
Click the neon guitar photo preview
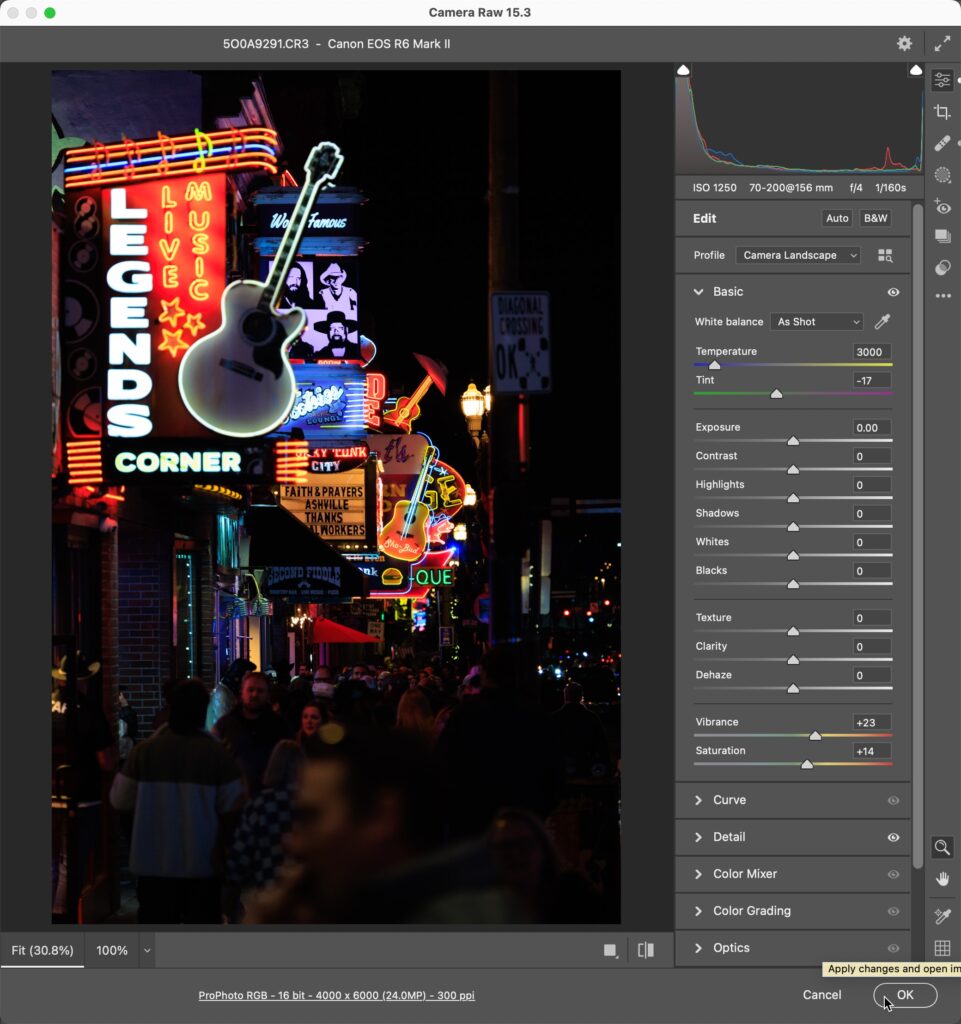(336, 497)
